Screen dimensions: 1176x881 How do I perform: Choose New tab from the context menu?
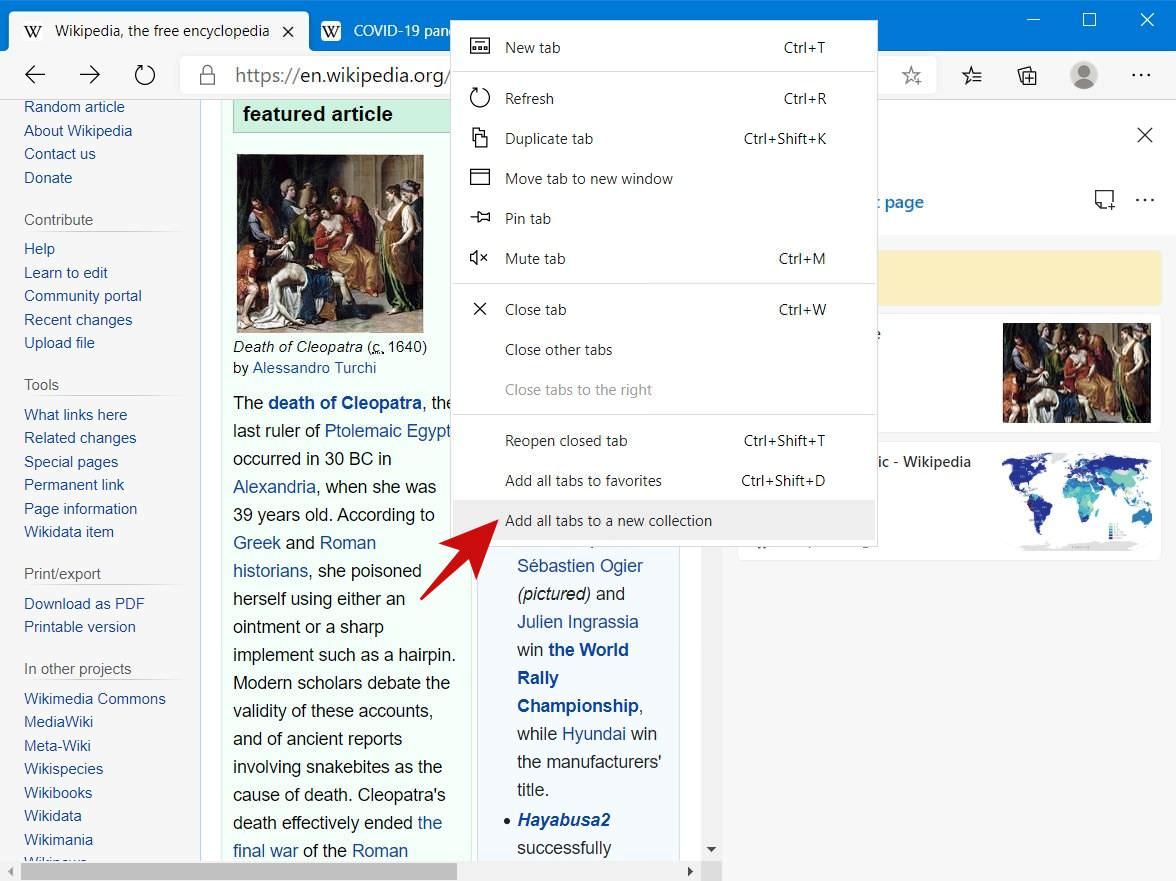[x=664, y=47]
